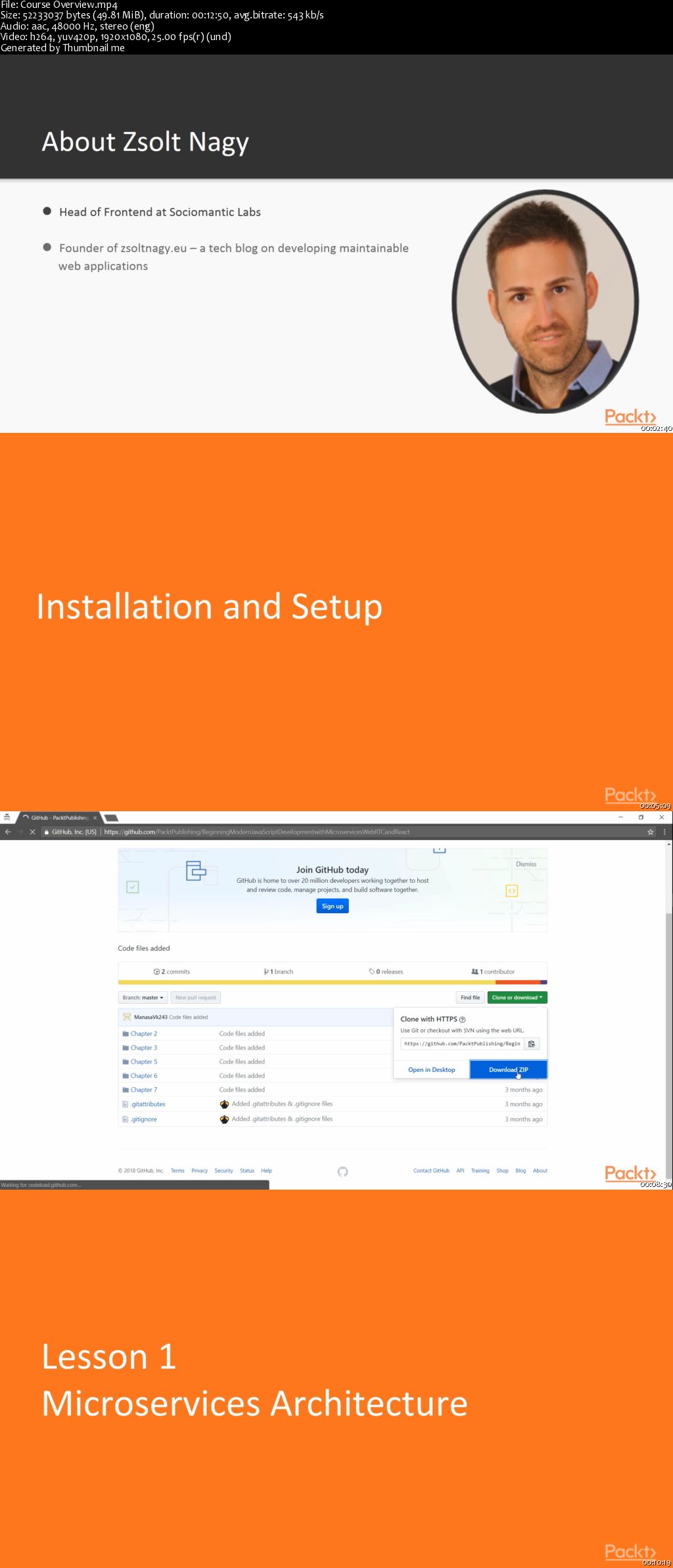
Task: Open the Chapter 6 folder
Action: coord(143,1075)
